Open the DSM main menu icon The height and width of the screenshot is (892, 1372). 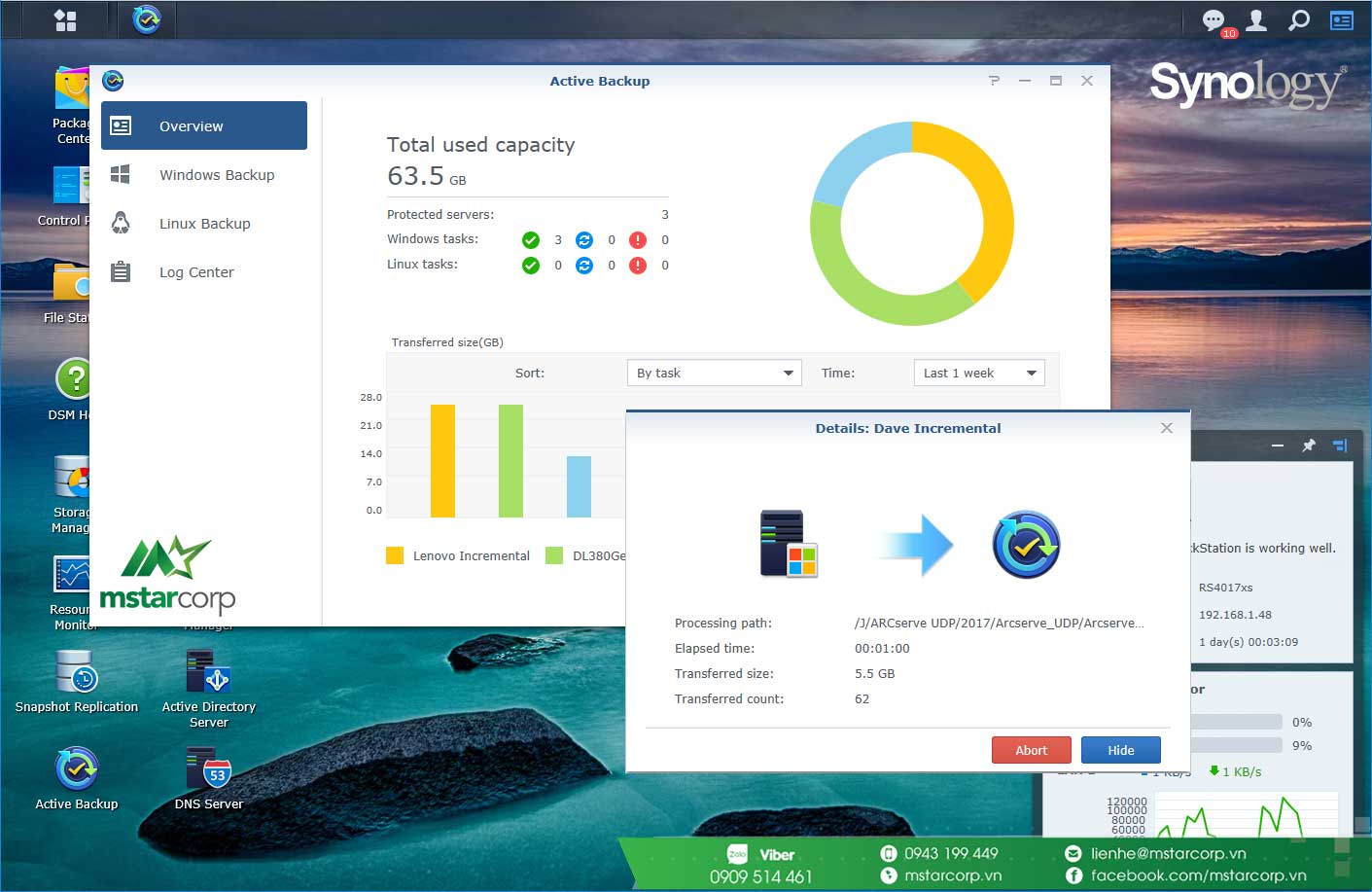65,20
